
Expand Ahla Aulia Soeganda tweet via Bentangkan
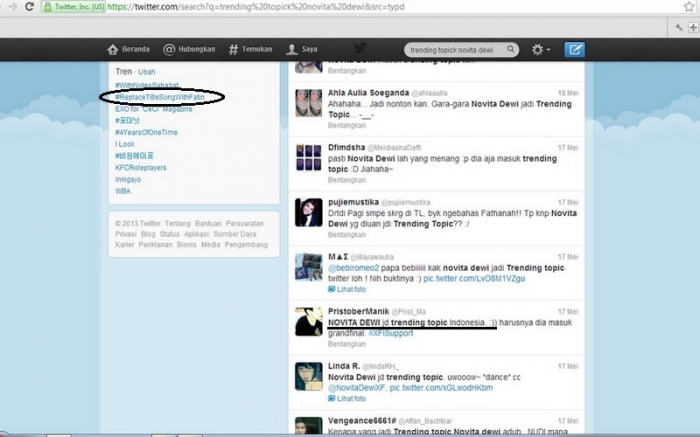click(x=347, y=126)
